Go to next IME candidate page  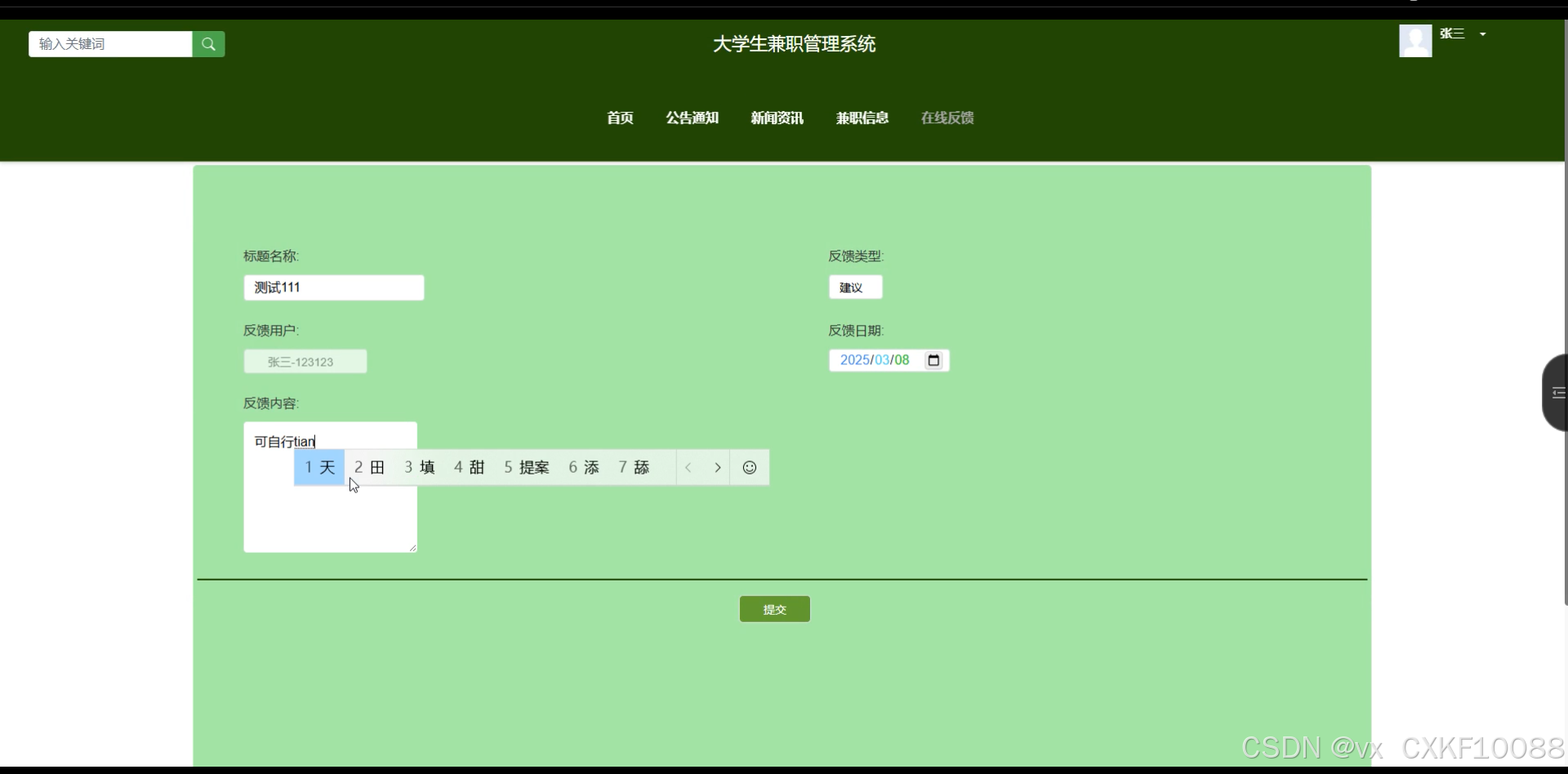(x=717, y=468)
